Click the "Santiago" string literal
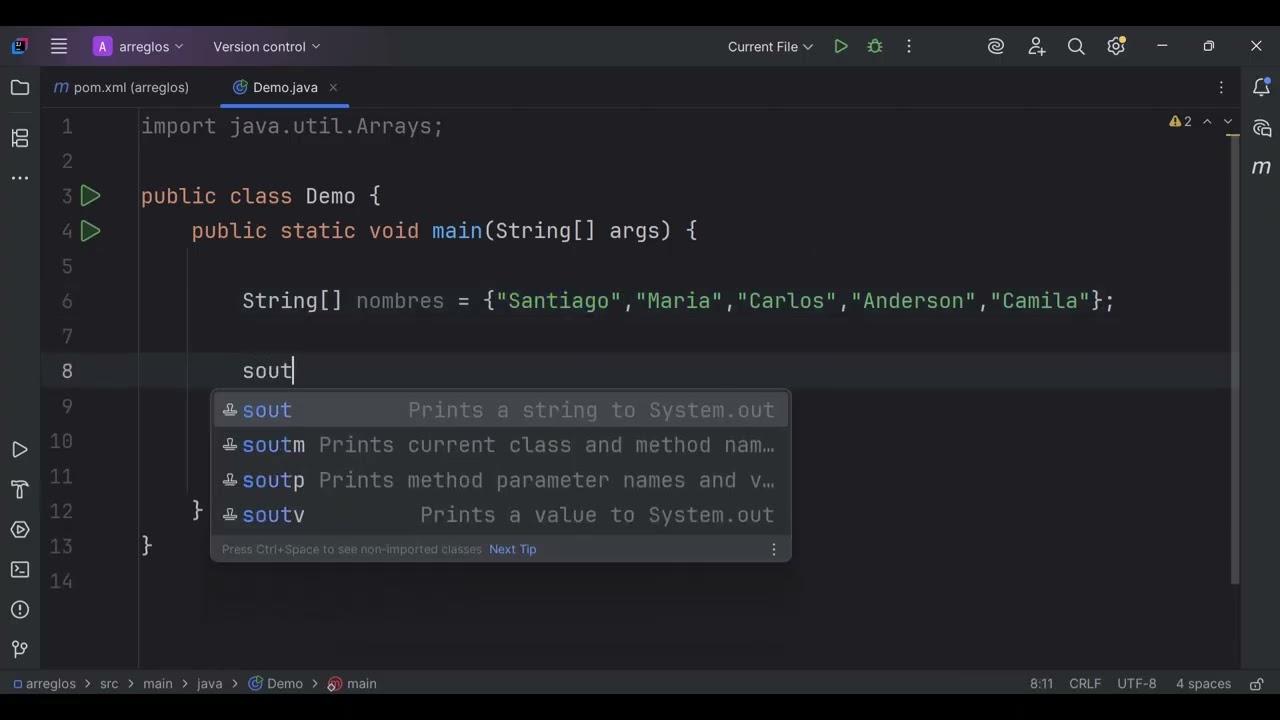 pyautogui.click(x=559, y=301)
